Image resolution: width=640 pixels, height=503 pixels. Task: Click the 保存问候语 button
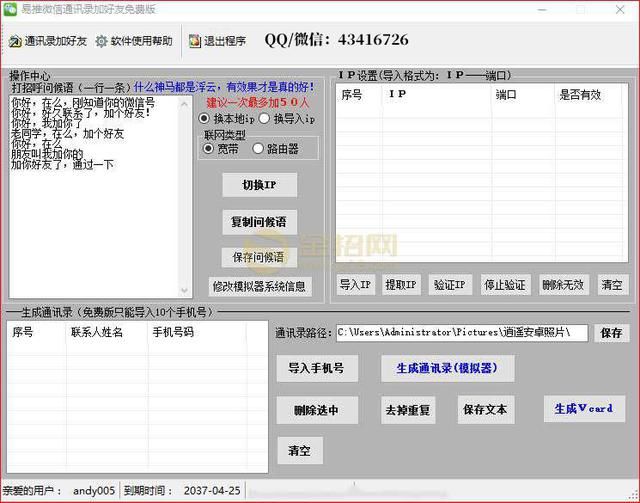tap(260, 257)
